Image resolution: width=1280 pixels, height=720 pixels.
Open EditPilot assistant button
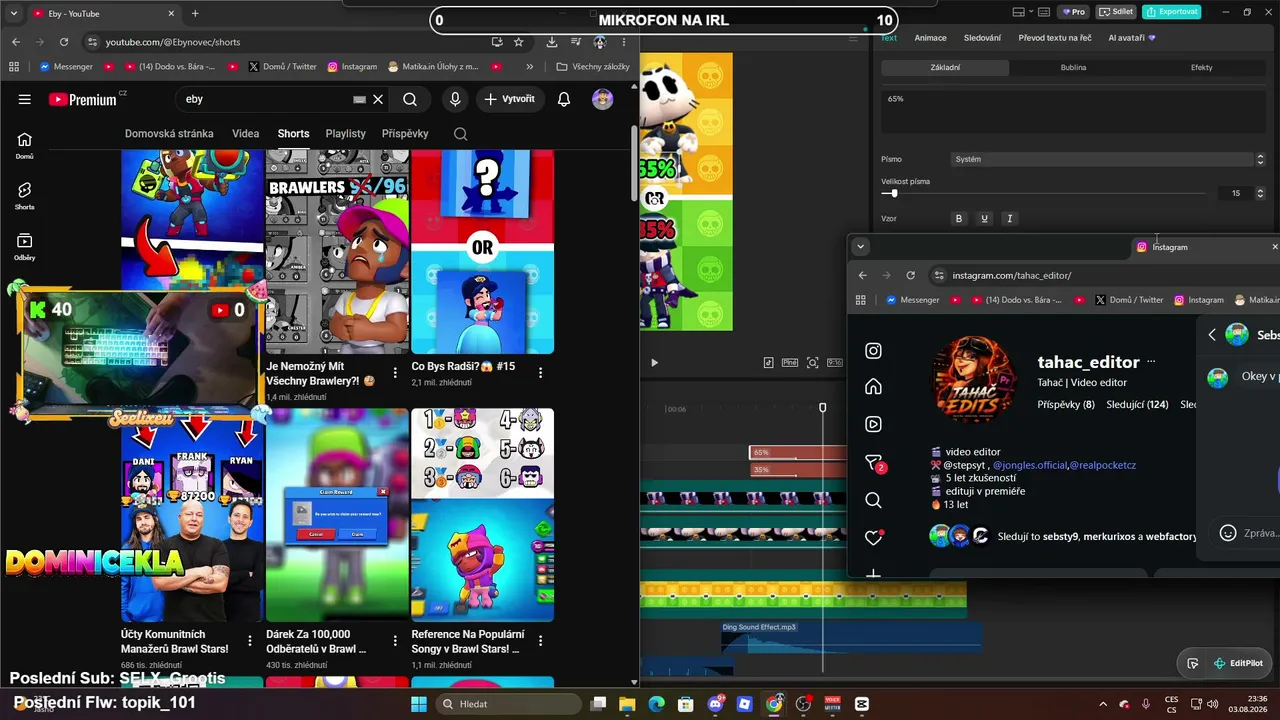point(1238,663)
